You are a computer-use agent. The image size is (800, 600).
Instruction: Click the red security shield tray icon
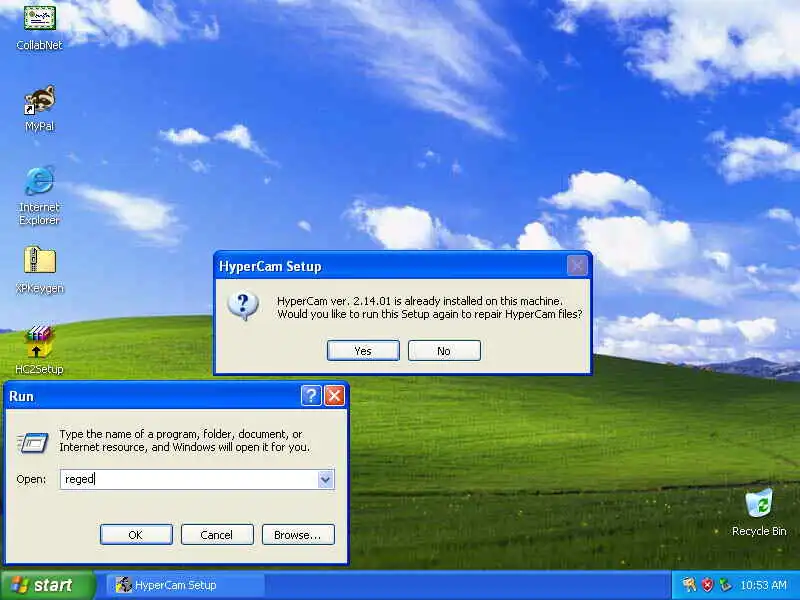tap(707, 585)
